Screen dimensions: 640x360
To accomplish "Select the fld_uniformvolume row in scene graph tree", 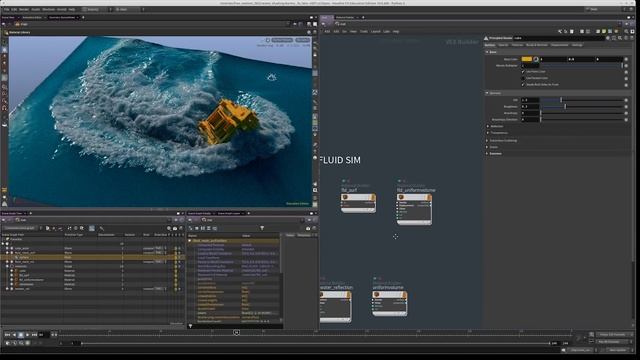I will [92, 280].
